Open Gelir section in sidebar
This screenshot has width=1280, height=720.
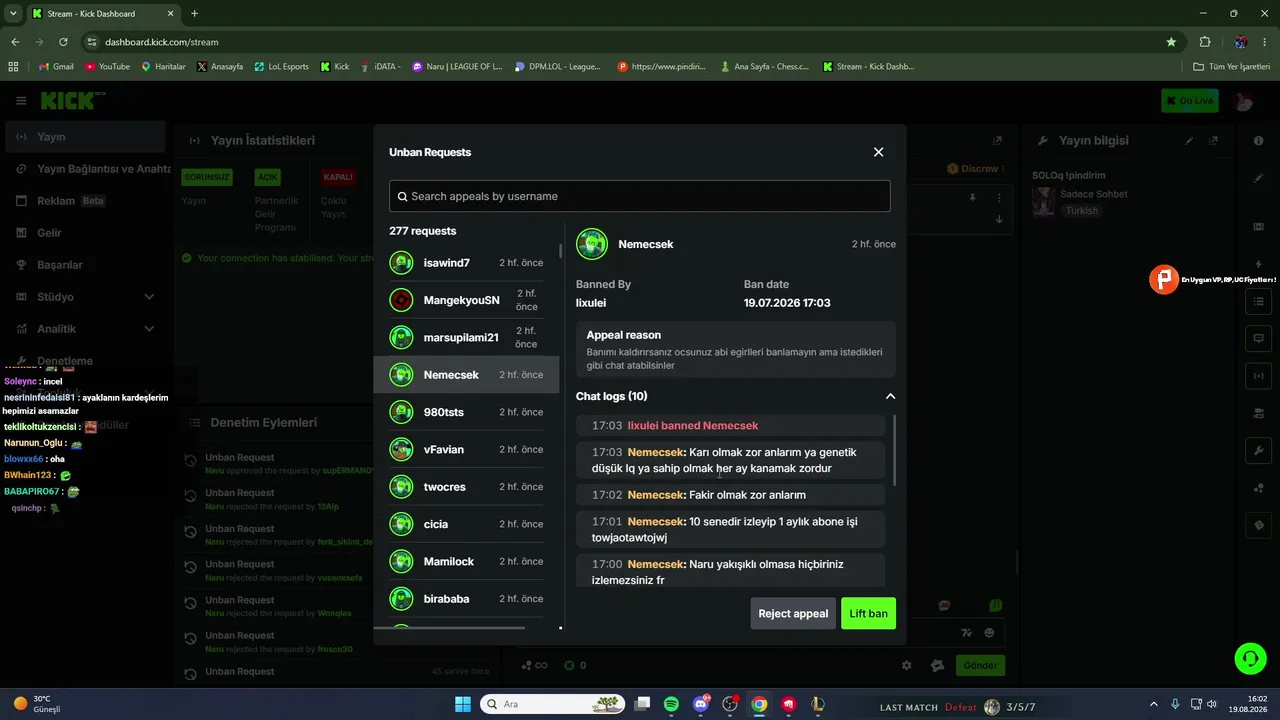pyautogui.click(x=85, y=233)
